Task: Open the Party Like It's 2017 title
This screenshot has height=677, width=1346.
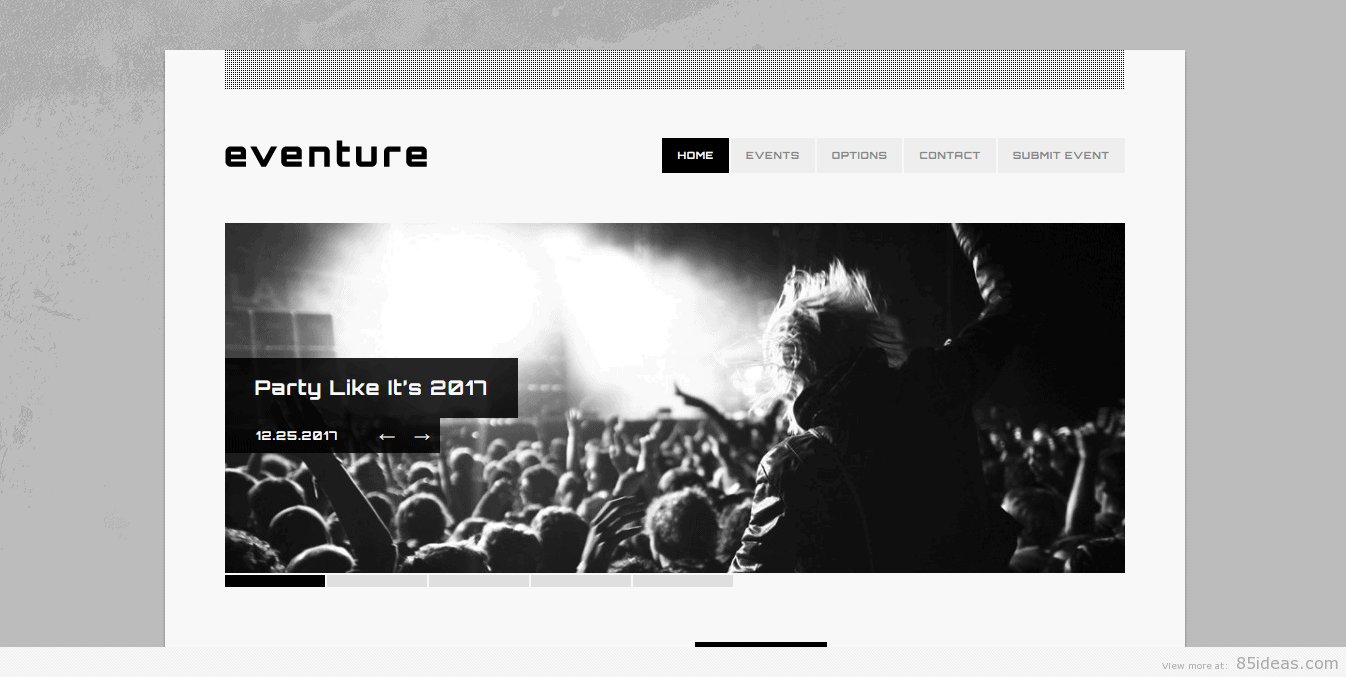Action: click(x=371, y=388)
